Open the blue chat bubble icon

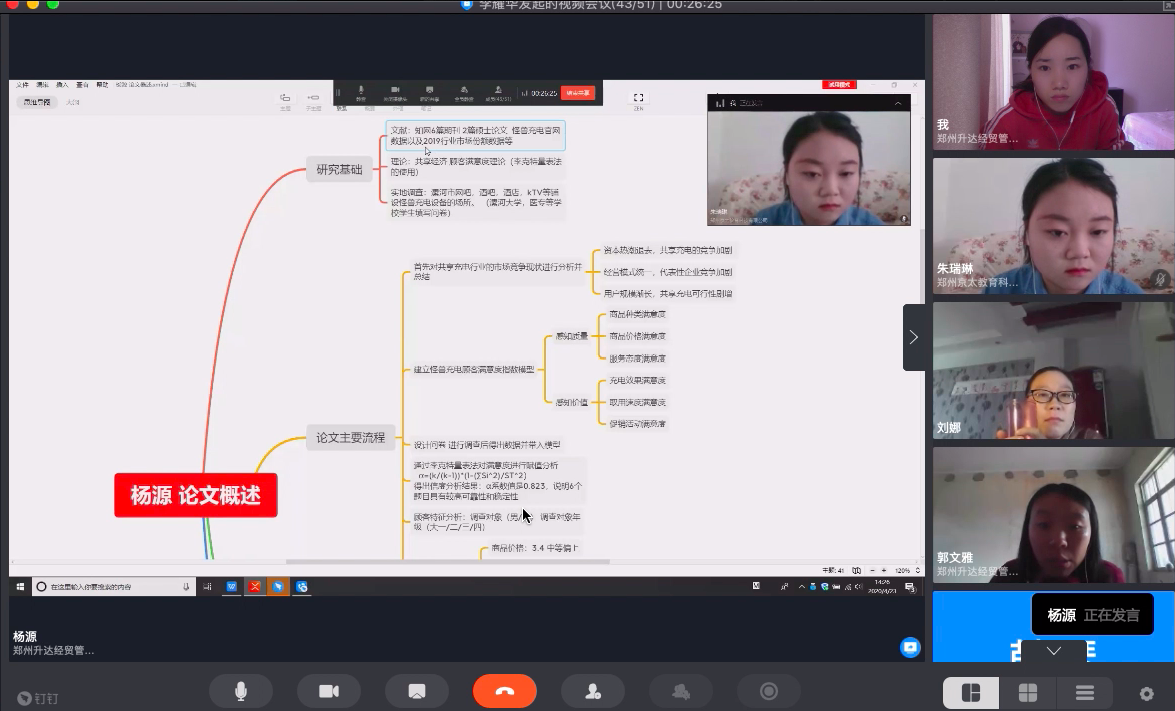[x=910, y=647]
